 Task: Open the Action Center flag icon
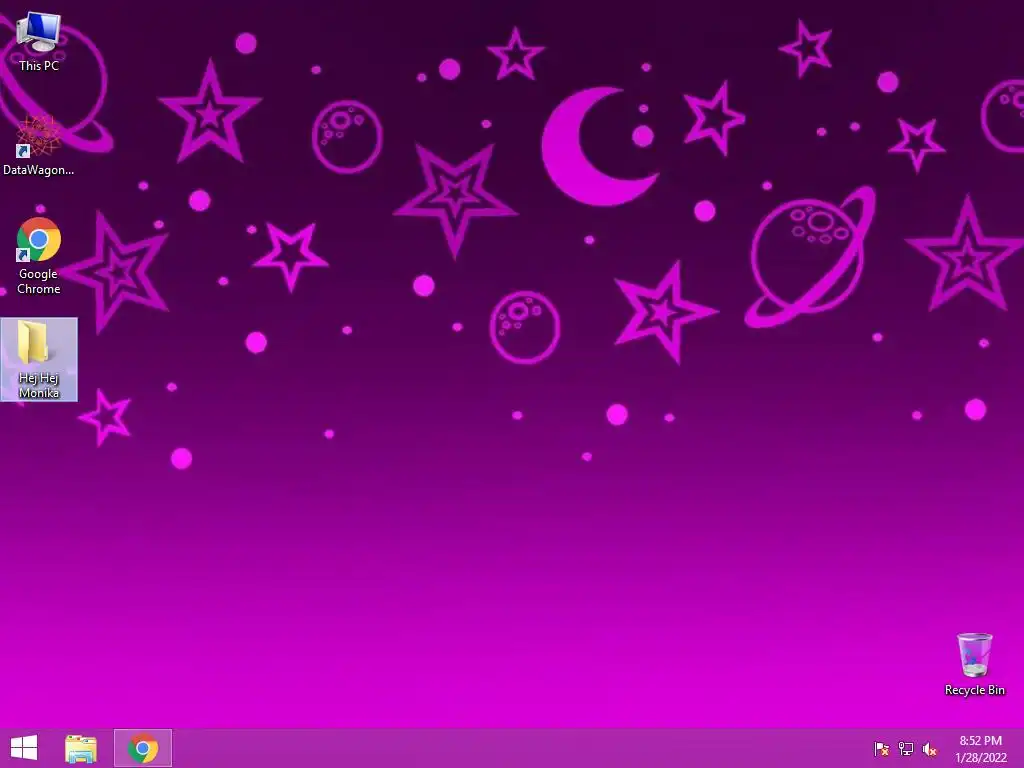coord(882,748)
